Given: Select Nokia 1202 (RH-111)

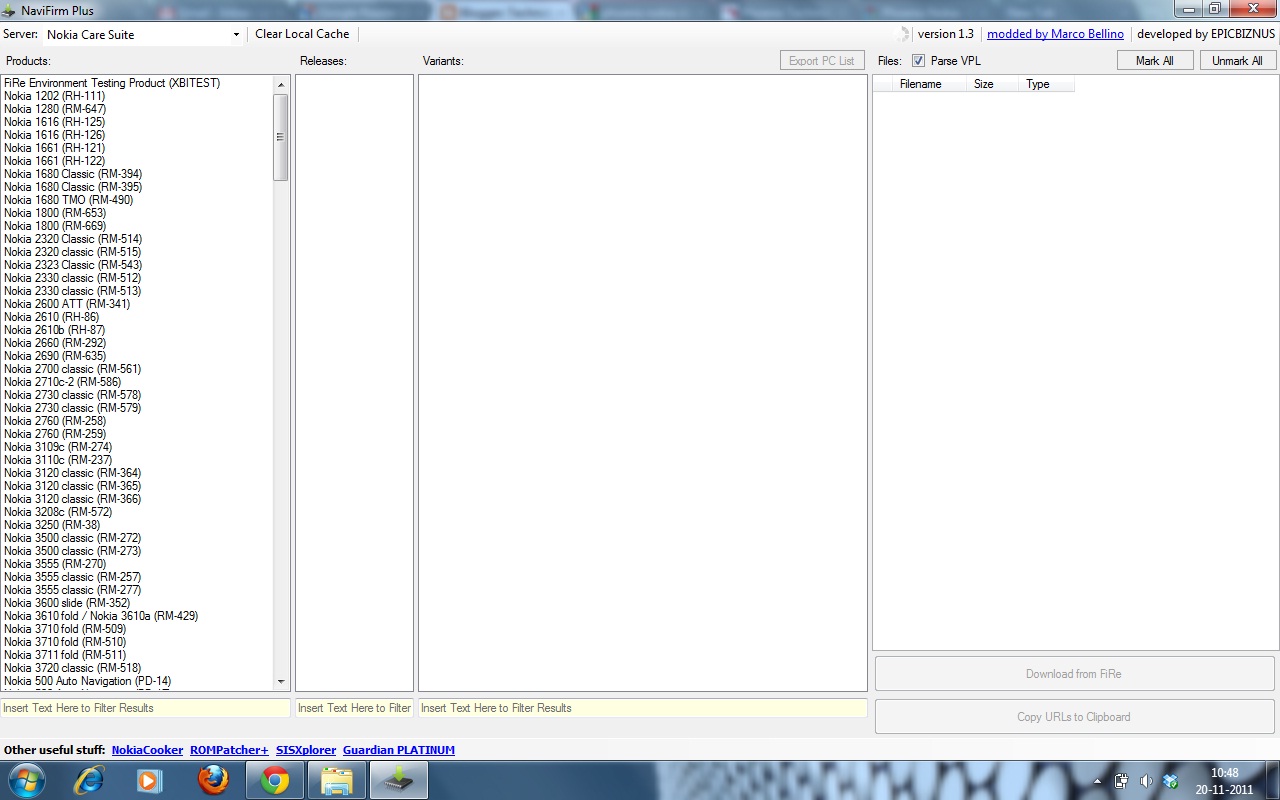Looking at the screenshot, I should [54, 96].
